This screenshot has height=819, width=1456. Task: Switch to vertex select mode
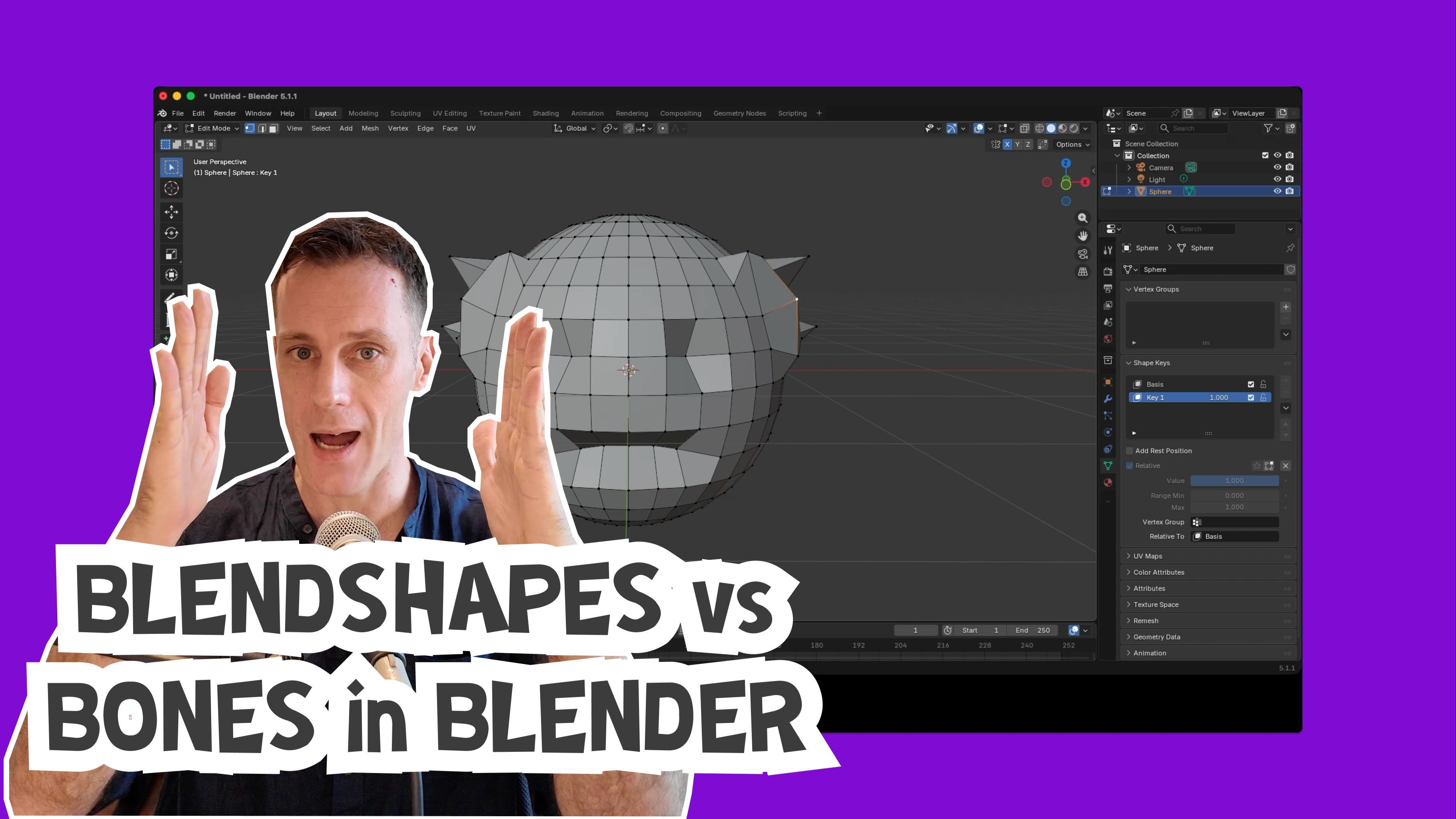[250, 128]
